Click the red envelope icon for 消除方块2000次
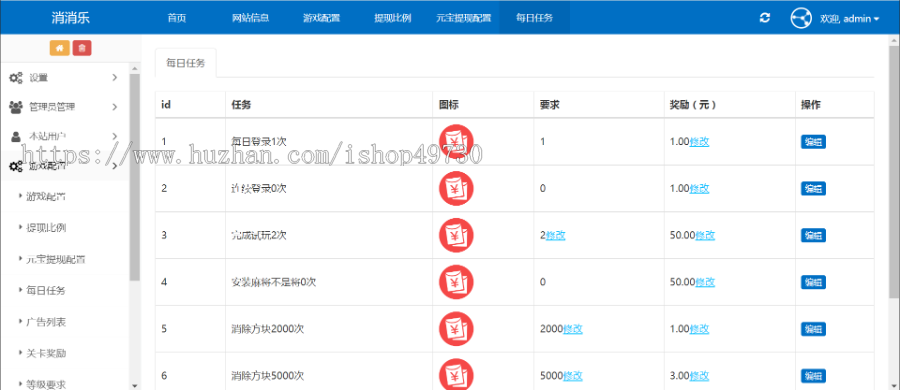 click(x=456, y=329)
